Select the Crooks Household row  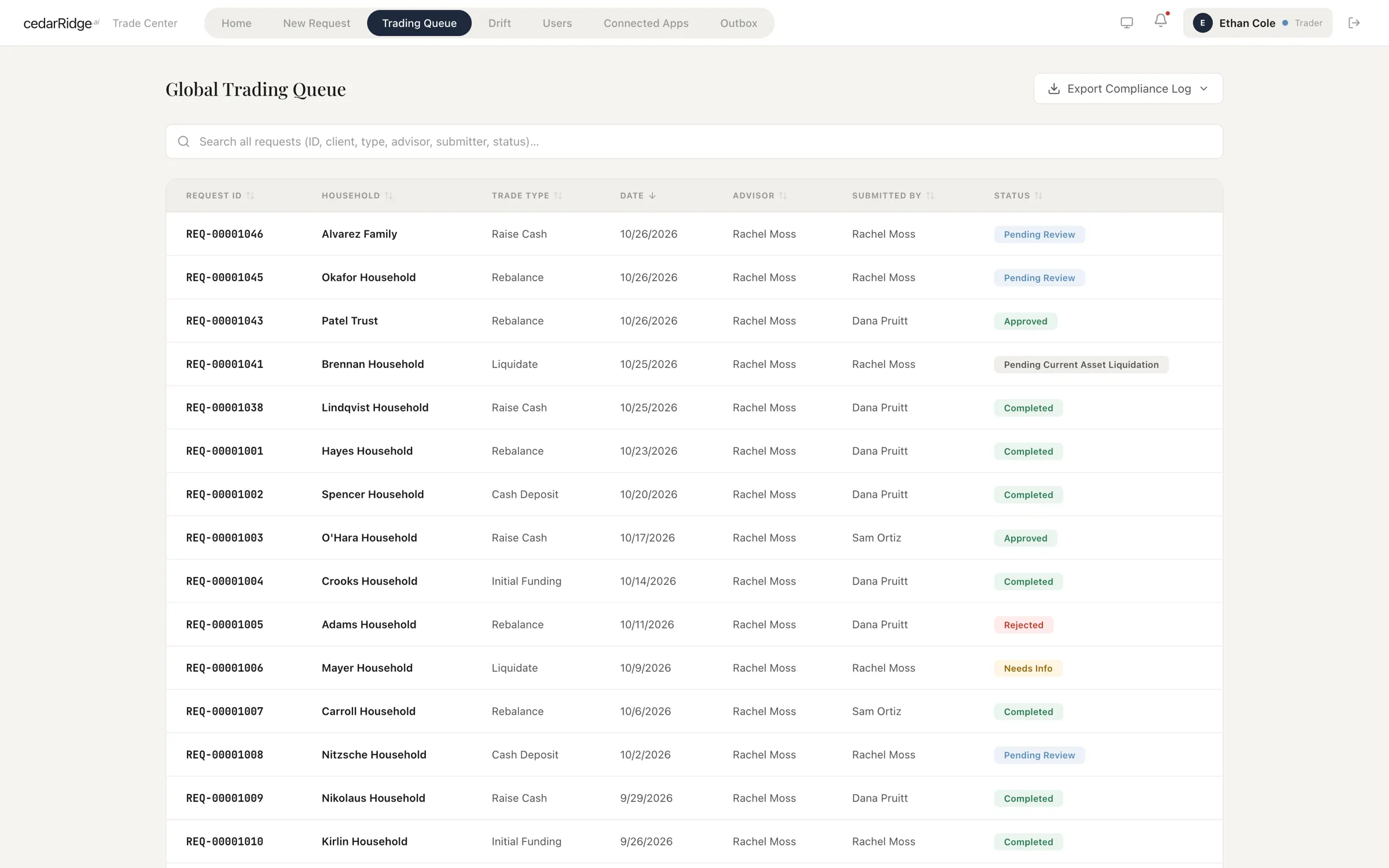click(x=694, y=582)
